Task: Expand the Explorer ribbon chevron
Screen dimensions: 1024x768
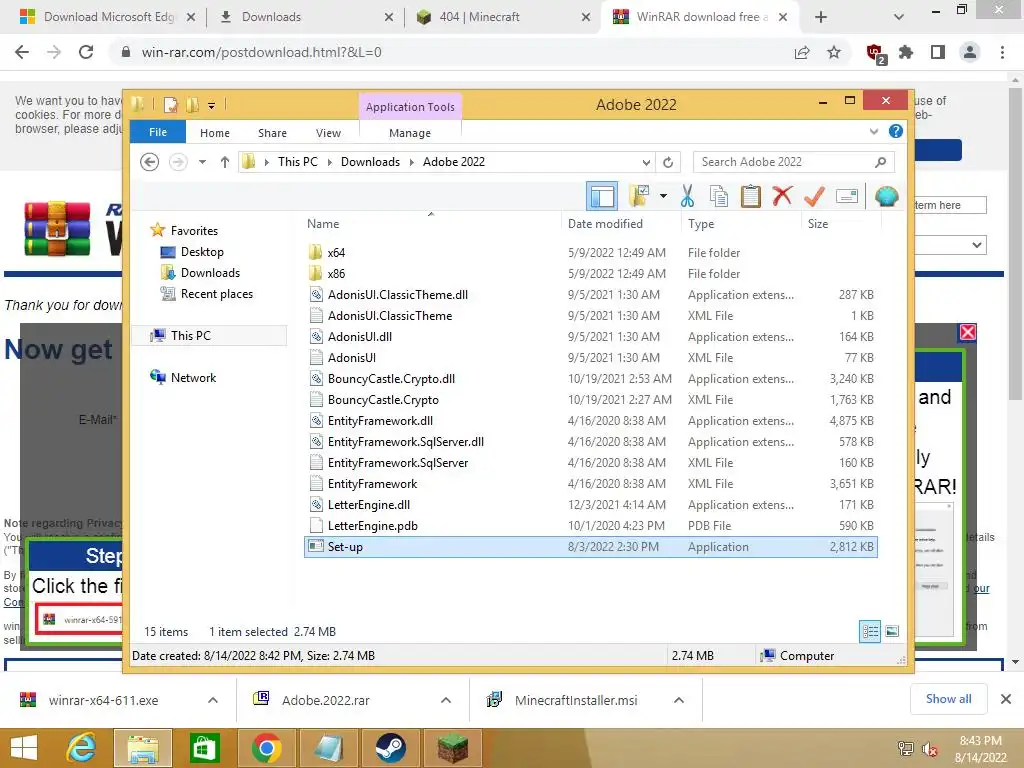Action: pyautogui.click(x=873, y=131)
